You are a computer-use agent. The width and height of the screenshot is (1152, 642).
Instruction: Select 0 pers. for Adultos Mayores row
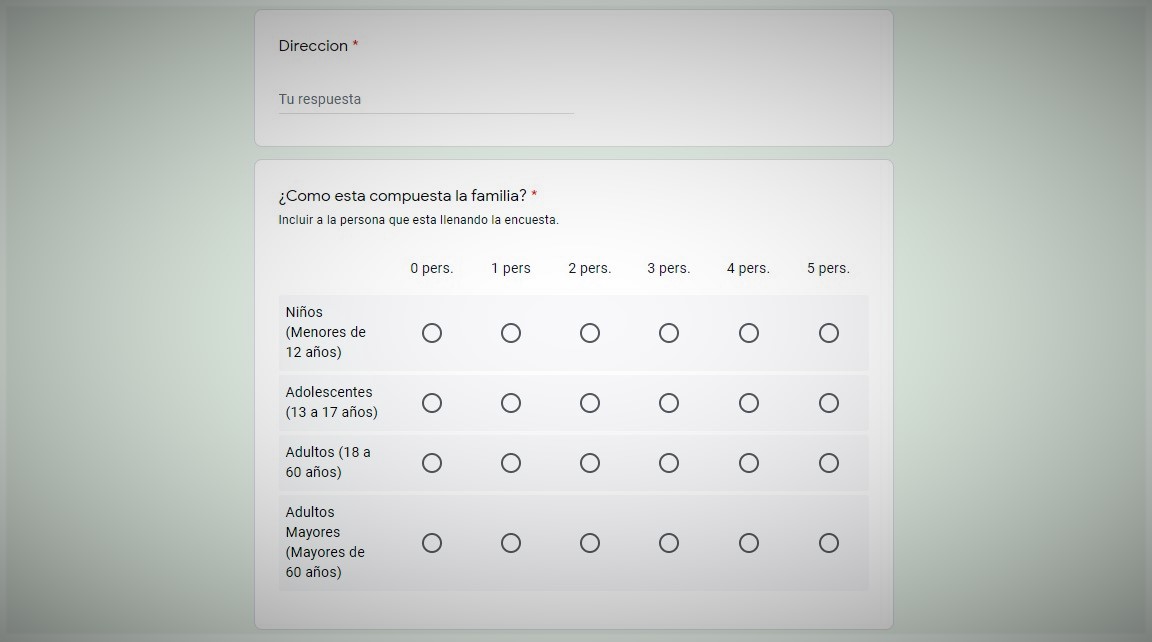point(431,543)
